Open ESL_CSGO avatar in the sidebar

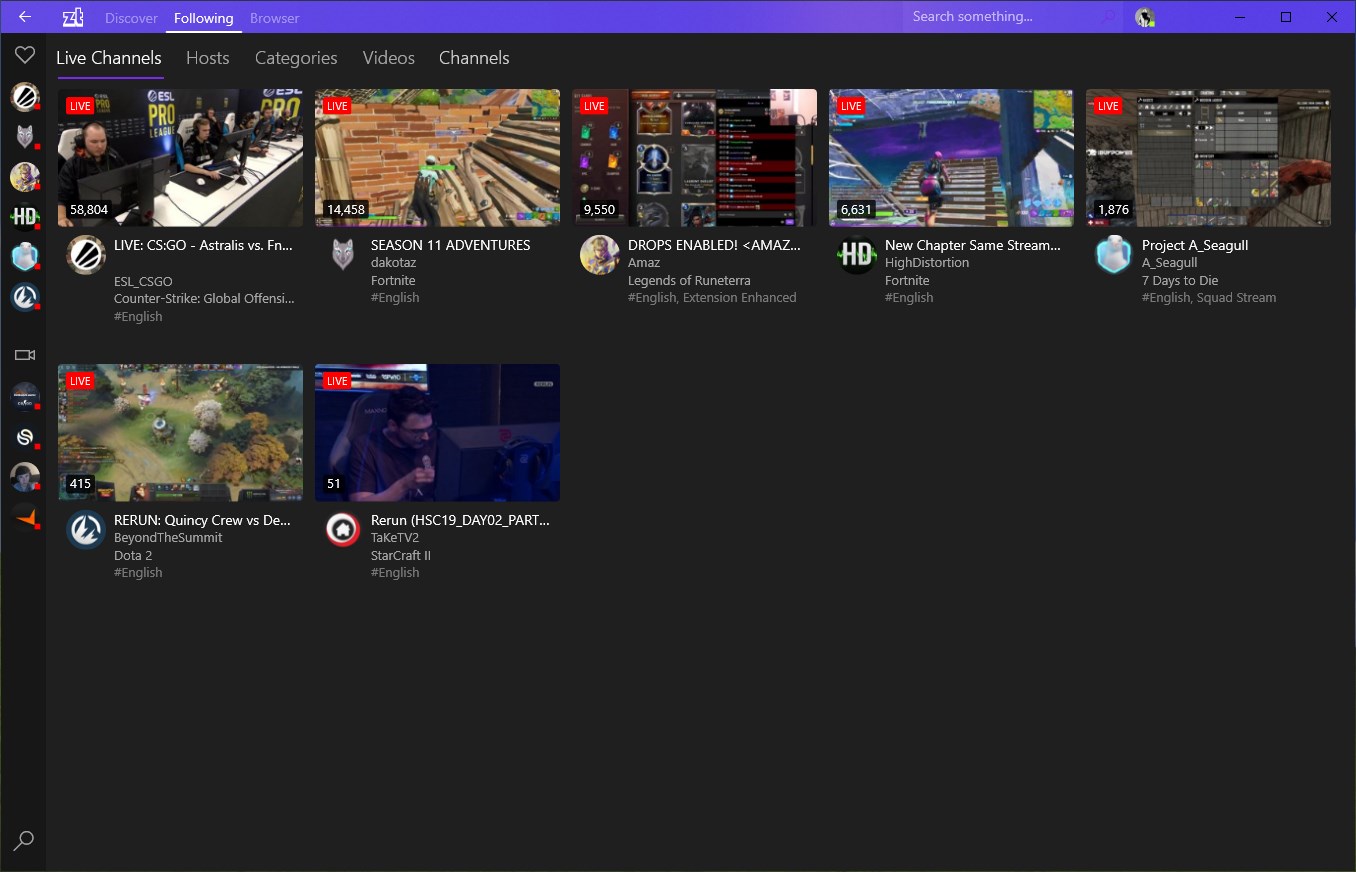coord(25,97)
